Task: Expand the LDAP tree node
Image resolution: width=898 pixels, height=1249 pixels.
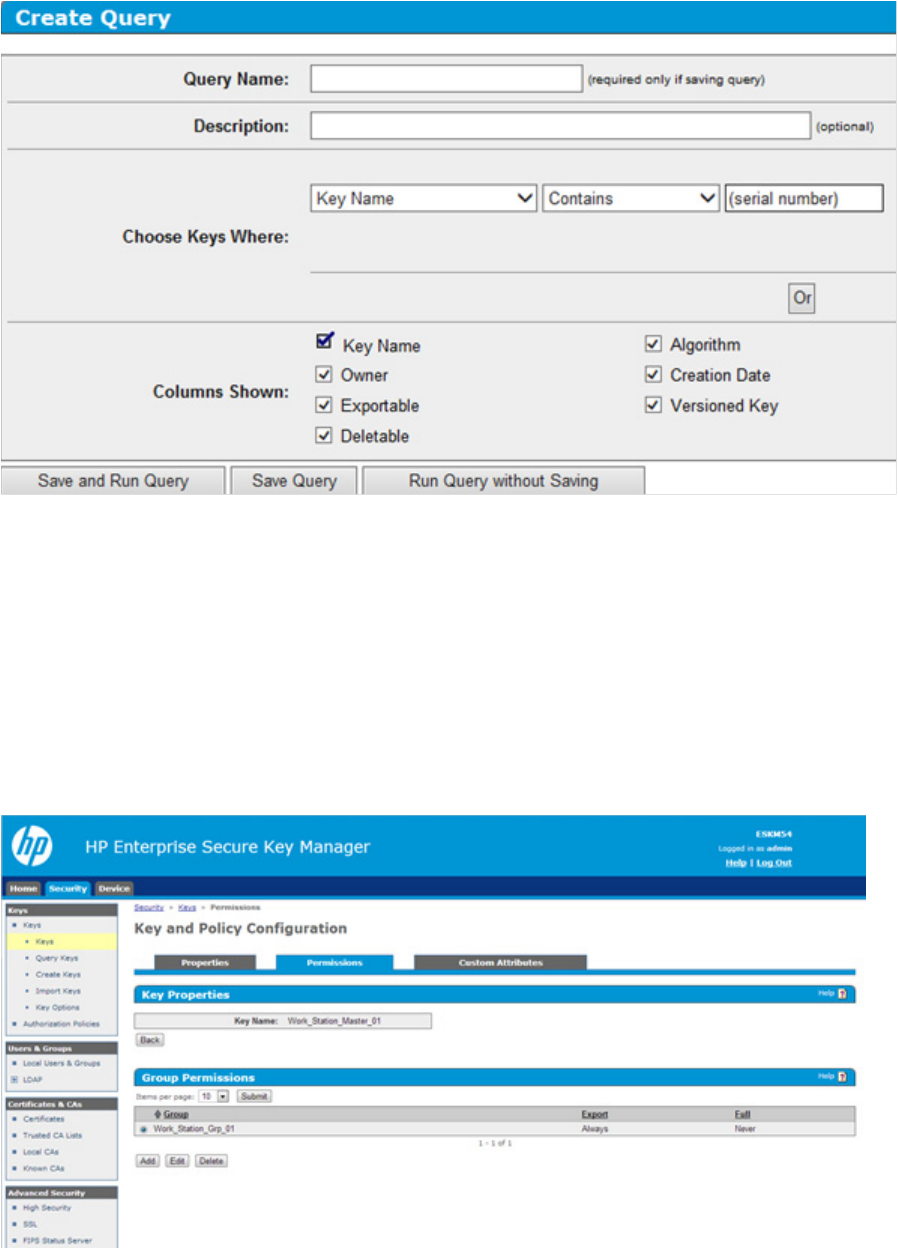Action: click(13, 1080)
